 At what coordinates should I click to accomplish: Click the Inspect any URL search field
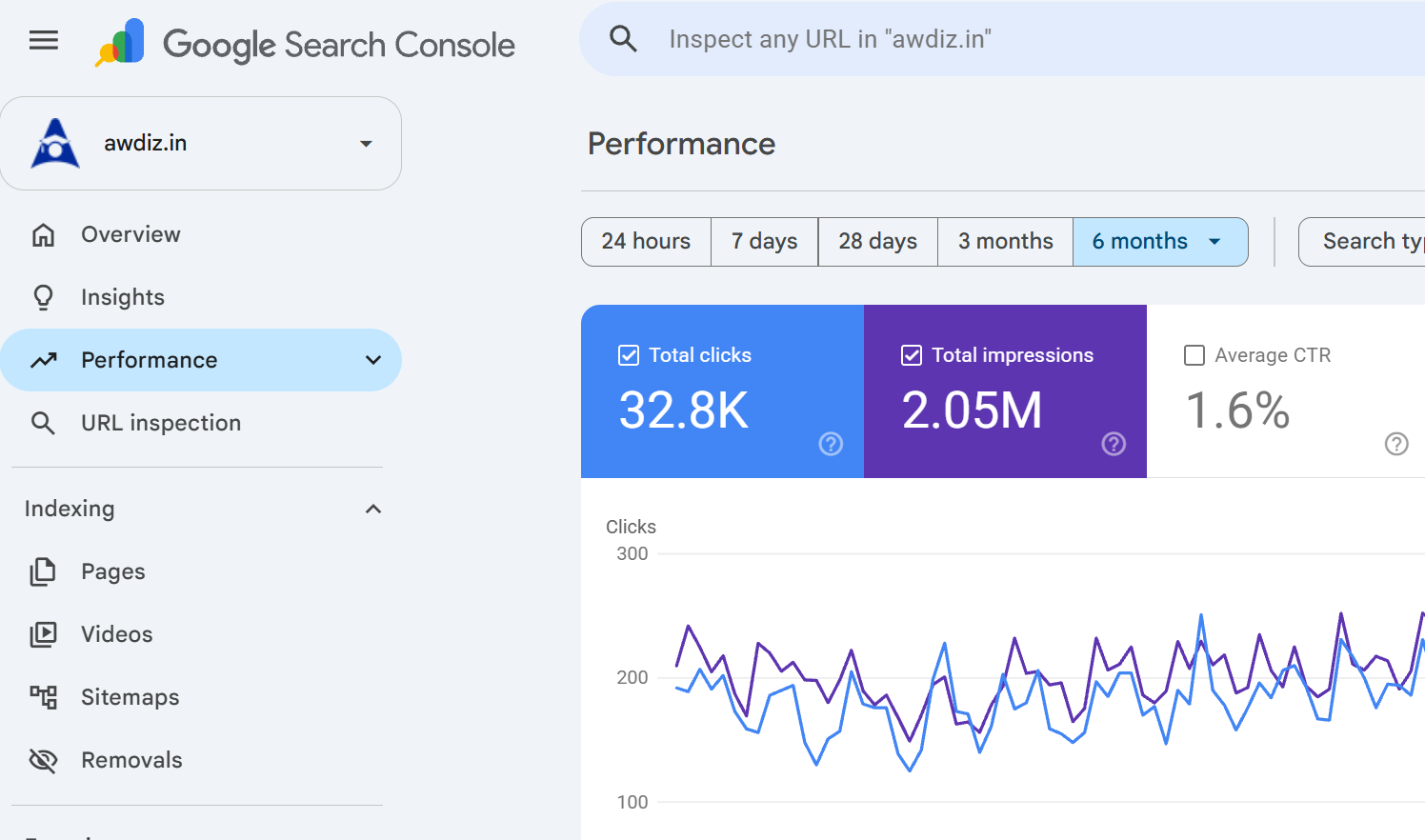1002,39
